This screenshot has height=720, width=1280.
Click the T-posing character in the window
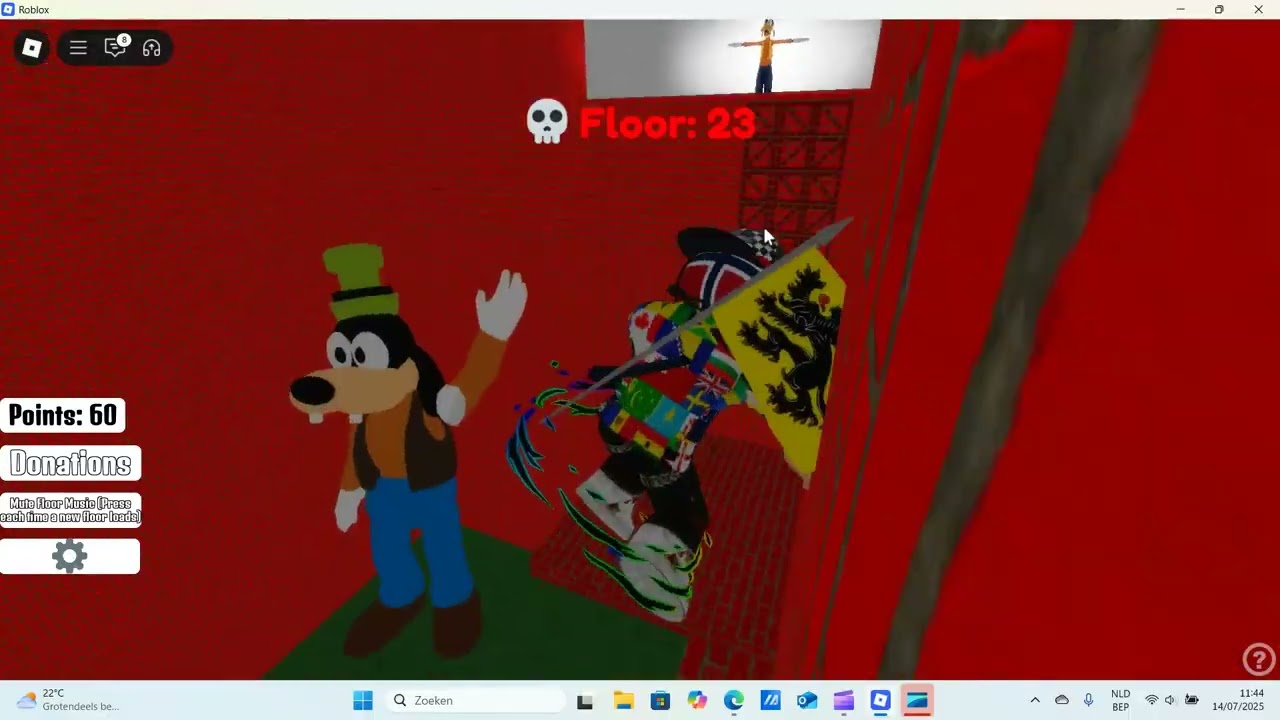tap(767, 56)
